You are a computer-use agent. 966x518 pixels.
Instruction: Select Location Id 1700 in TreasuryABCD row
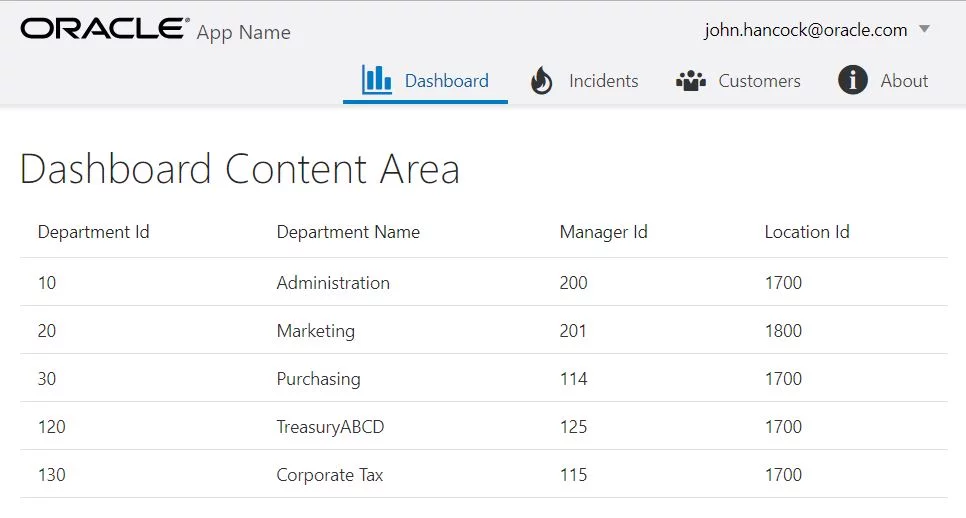pos(784,427)
